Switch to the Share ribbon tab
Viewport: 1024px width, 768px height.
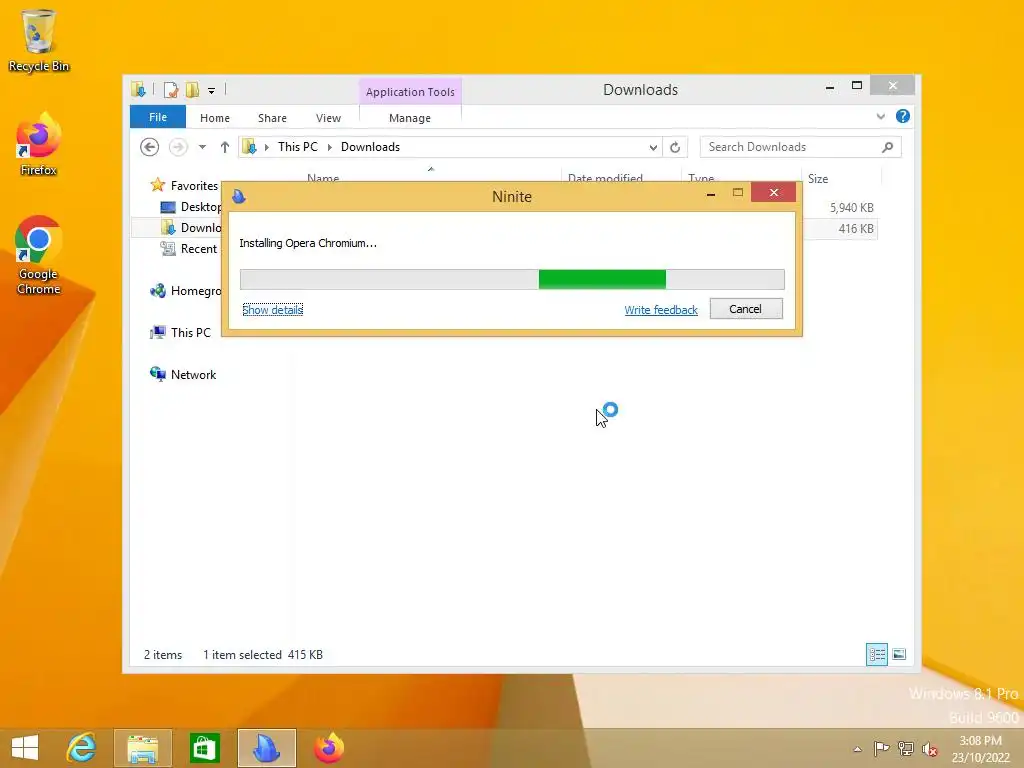pos(272,118)
